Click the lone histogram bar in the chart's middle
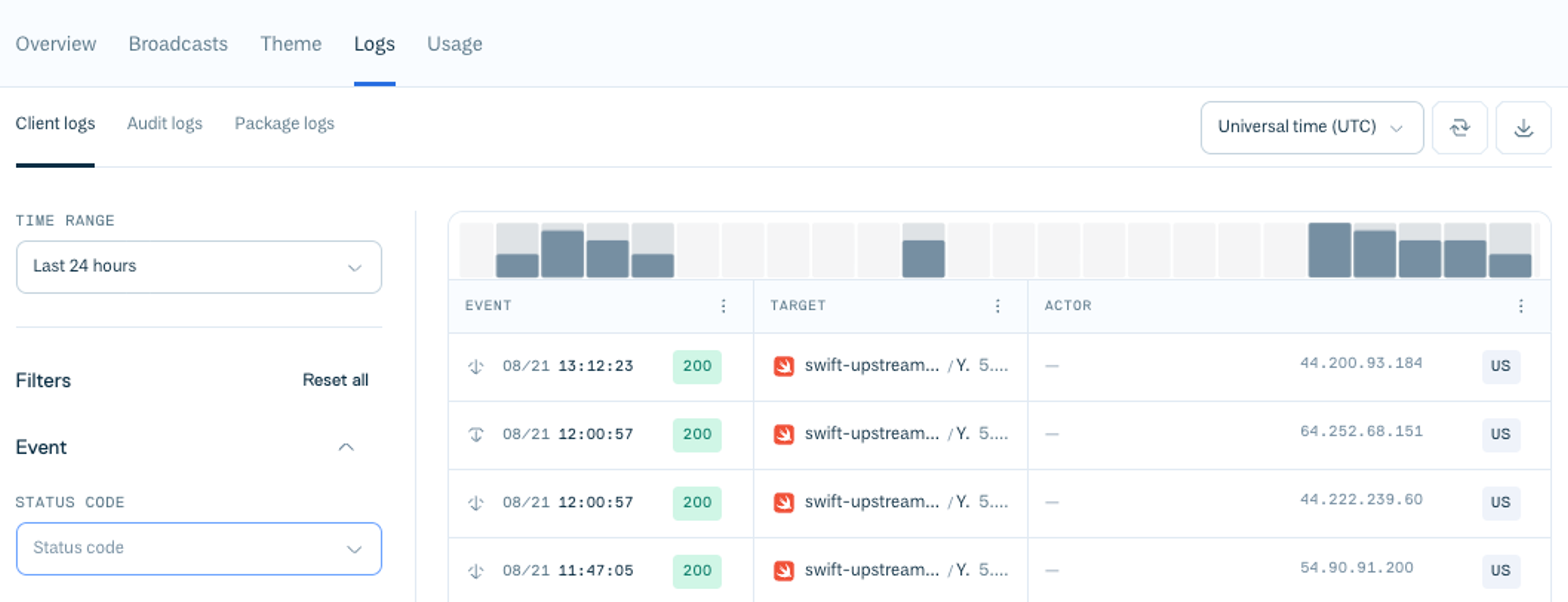Image resolution: width=1568 pixels, height=602 pixels. pos(923,259)
